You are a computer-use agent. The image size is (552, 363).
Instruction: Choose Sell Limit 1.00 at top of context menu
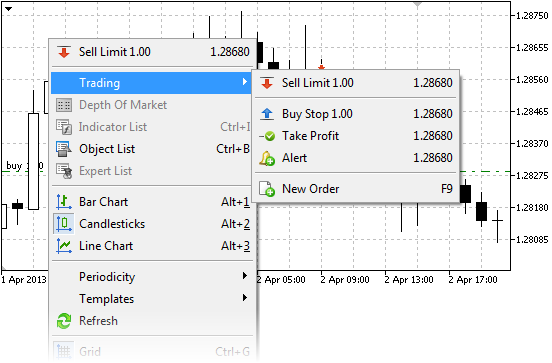[152, 52]
